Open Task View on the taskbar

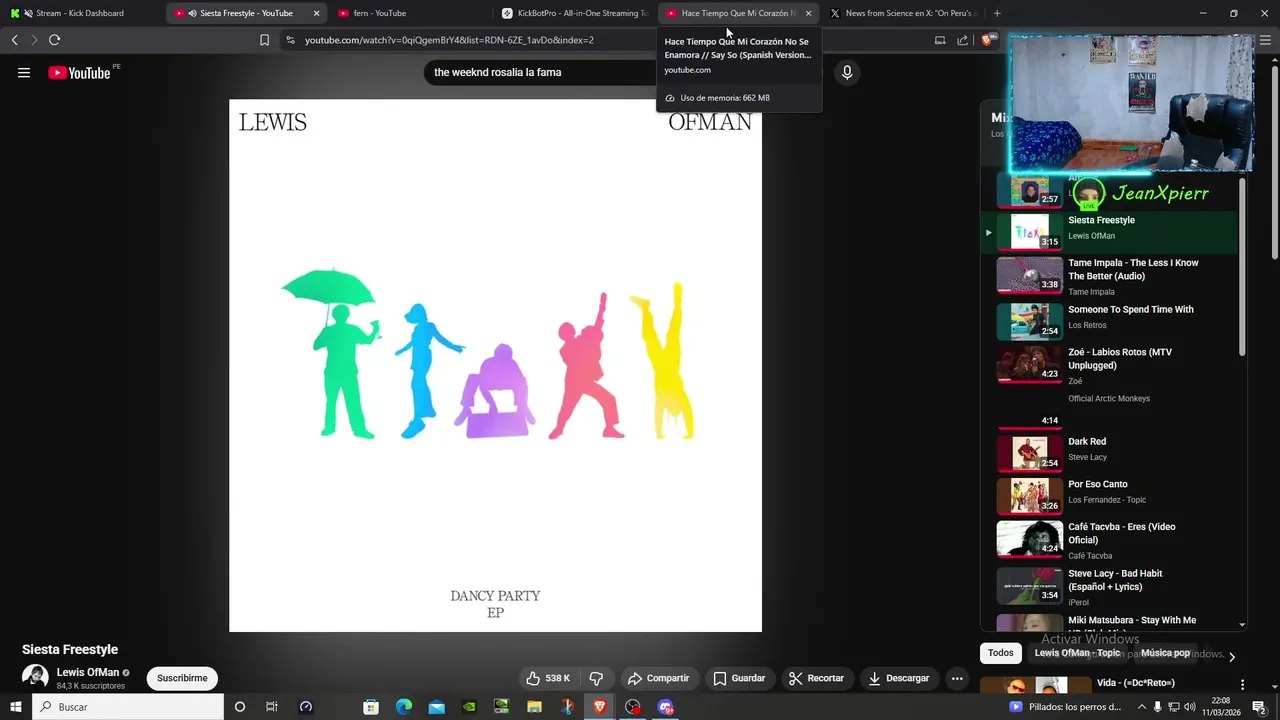272,707
